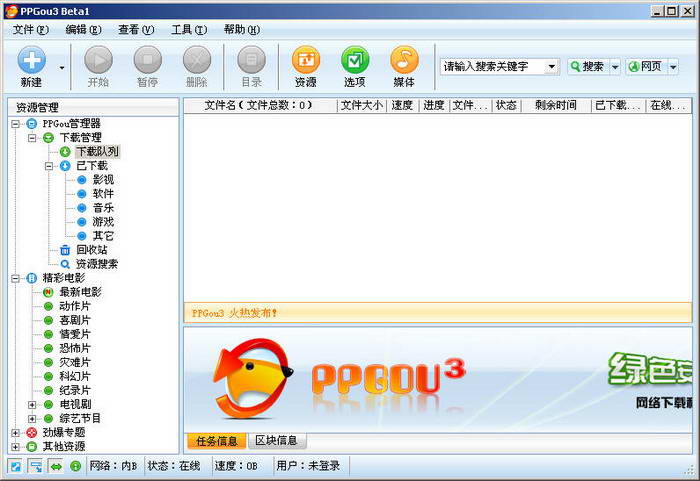700x481 pixels.
Task: Open the 工具(T) menu
Action: coord(189,29)
